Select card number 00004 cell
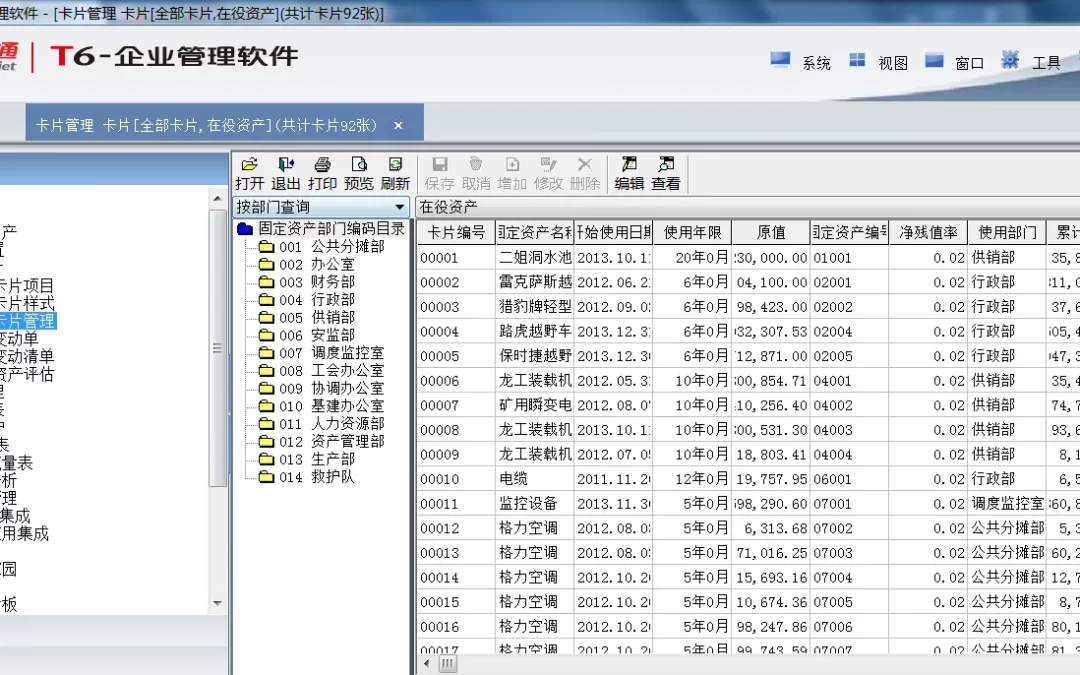Image resolution: width=1080 pixels, height=675 pixels. click(456, 331)
